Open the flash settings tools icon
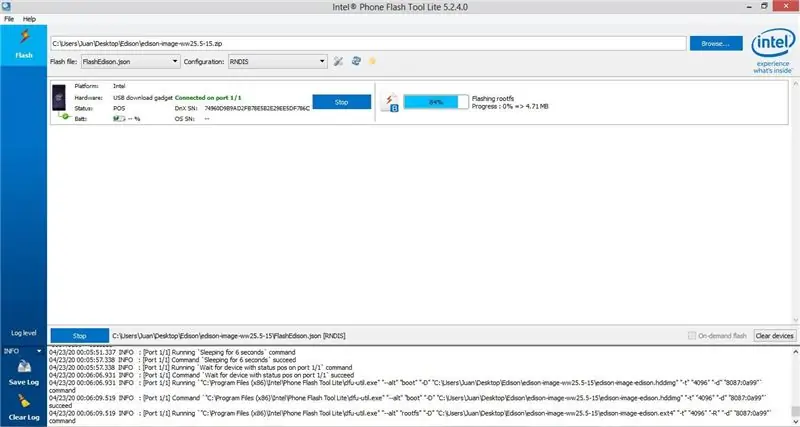The width and height of the screenshot is (800, 427). click(338, 61)
